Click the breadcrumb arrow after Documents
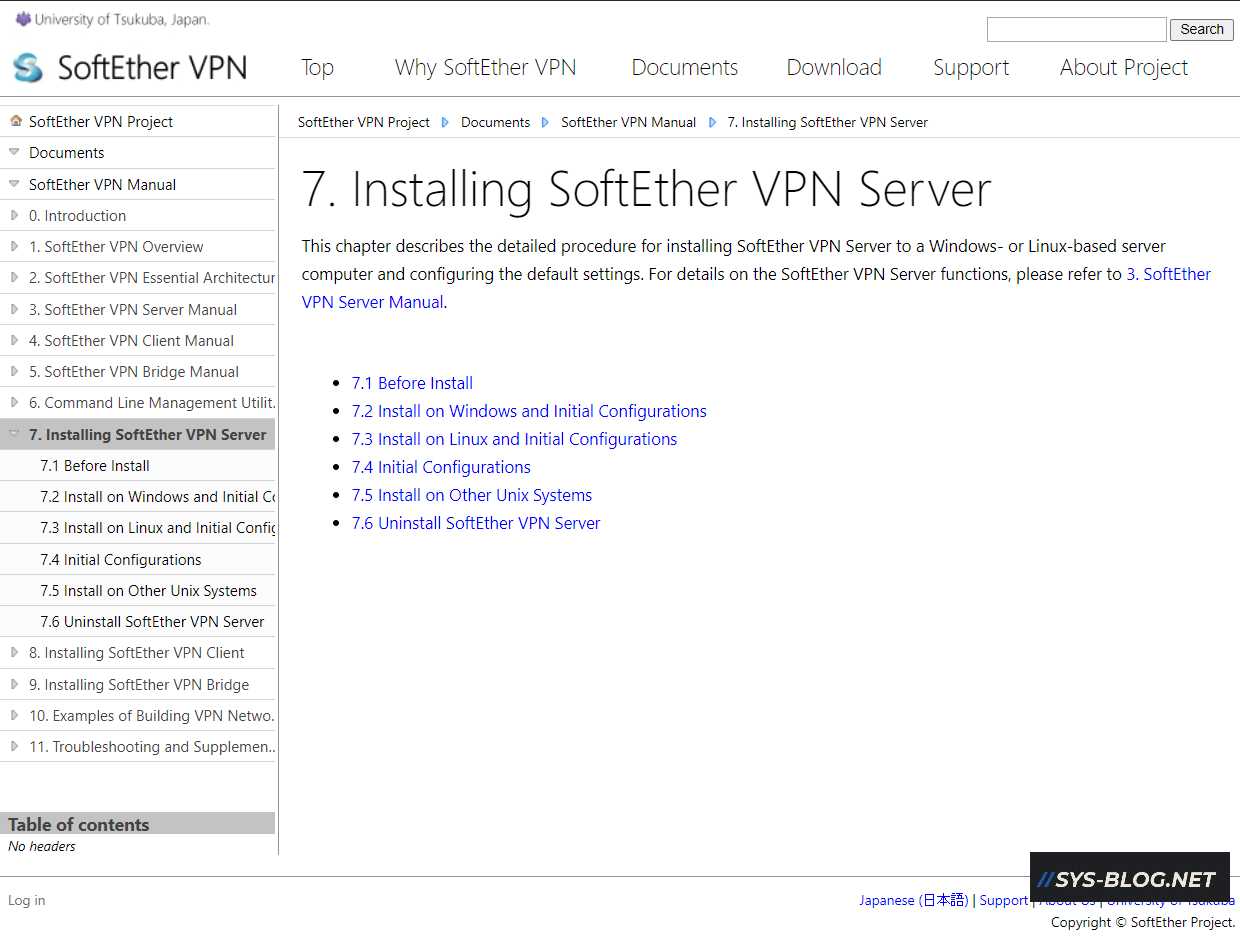 [x=545, y=121]
